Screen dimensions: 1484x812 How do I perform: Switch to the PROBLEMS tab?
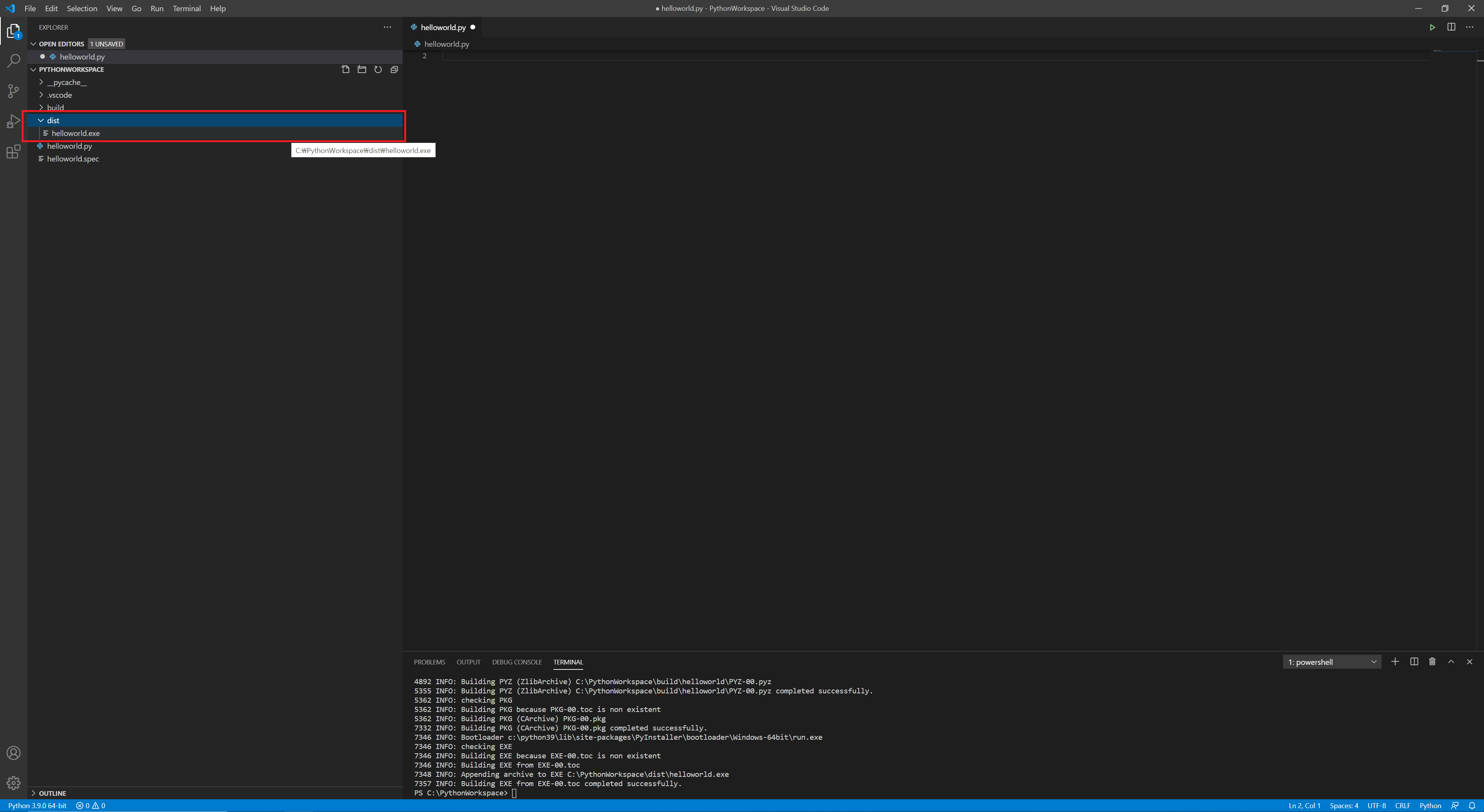coord(429,662)
